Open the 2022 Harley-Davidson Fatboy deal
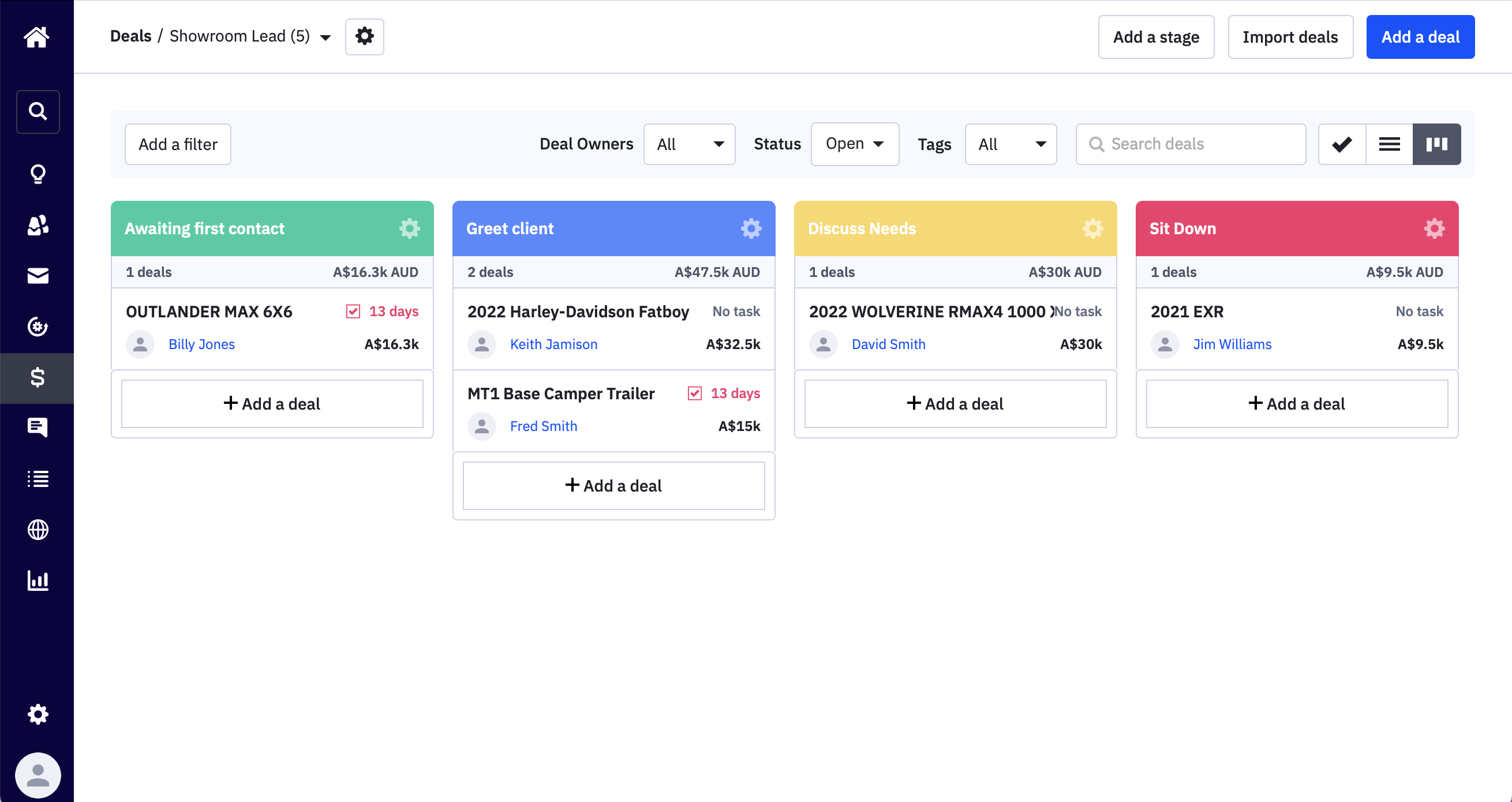Image resolution: width=1512 pixels, height=802 pixels. pos(578,312)
